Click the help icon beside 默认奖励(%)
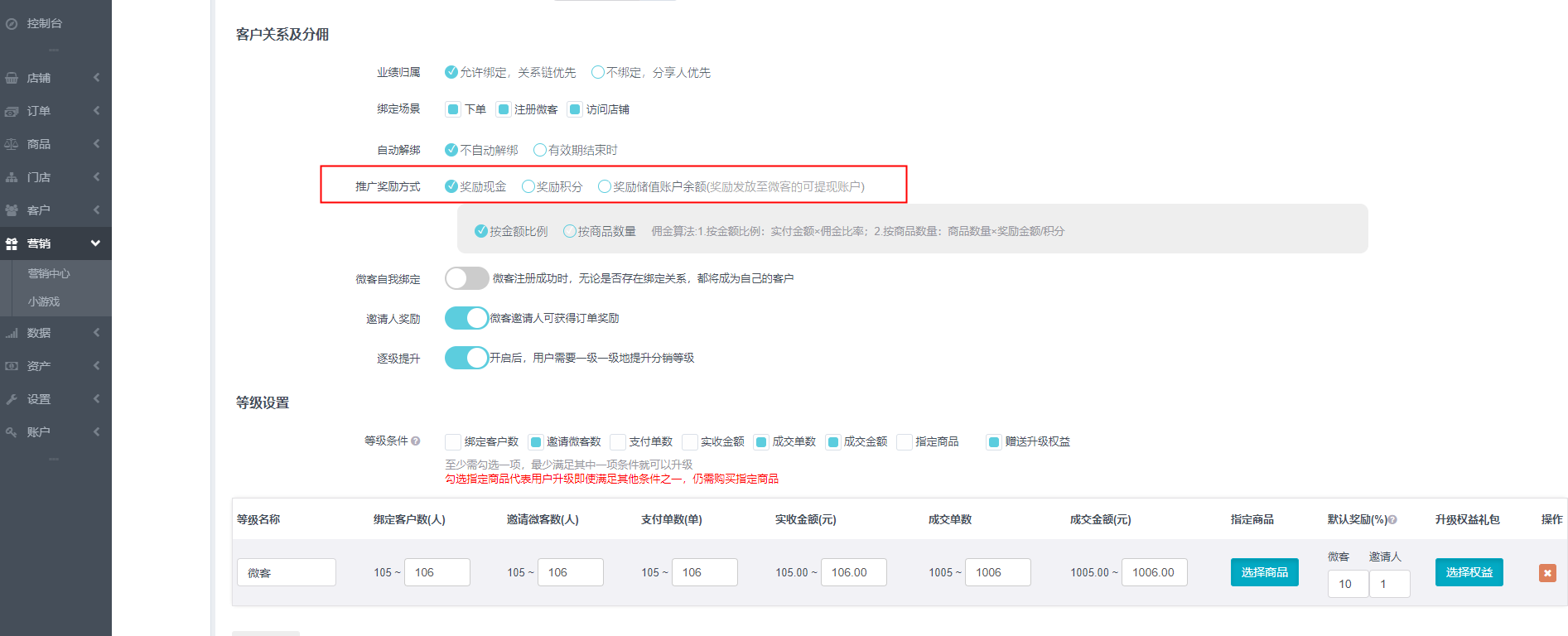 coord(1392,520)
